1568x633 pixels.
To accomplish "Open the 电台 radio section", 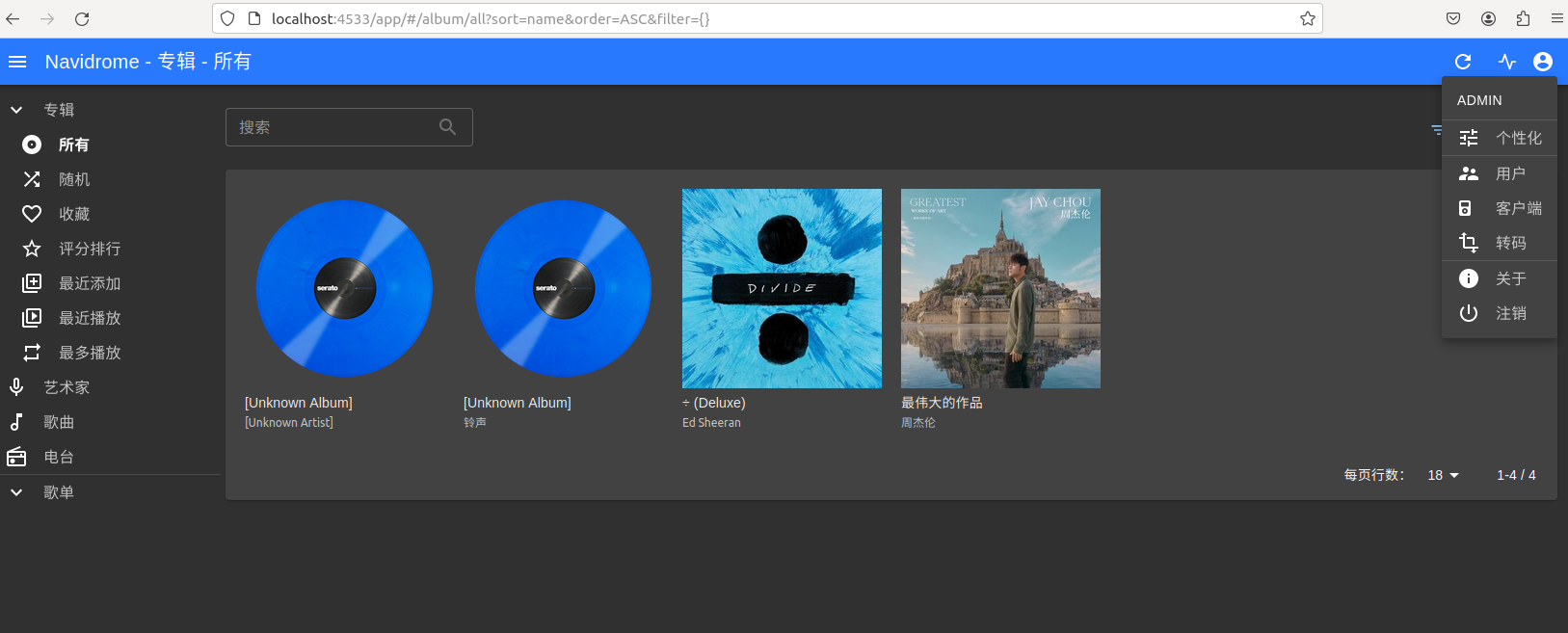I will point(58,457).
